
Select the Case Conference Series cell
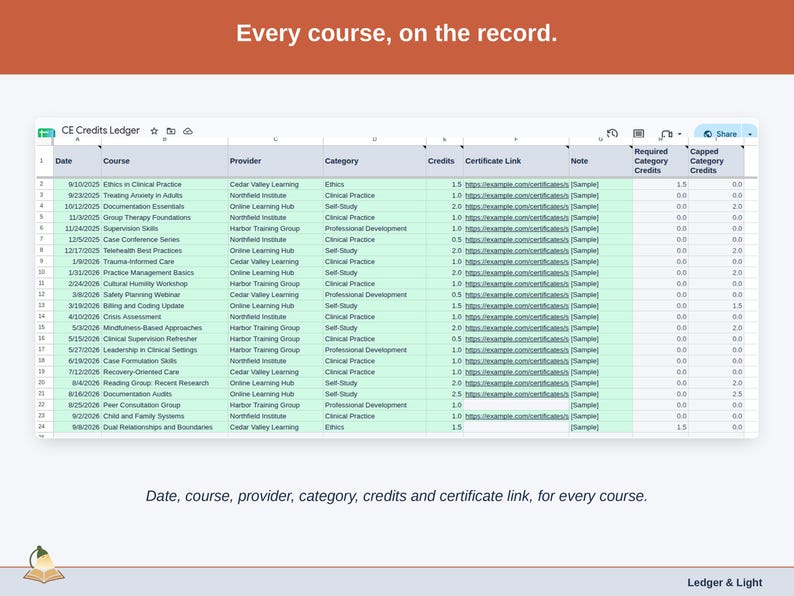click(165, 240)
